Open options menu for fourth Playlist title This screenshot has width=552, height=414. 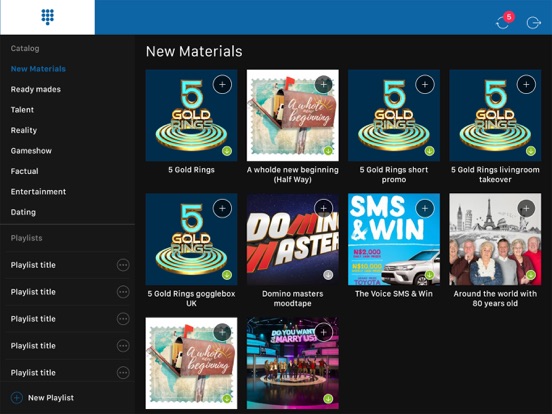pyautogui.click(x=123, y=346)
